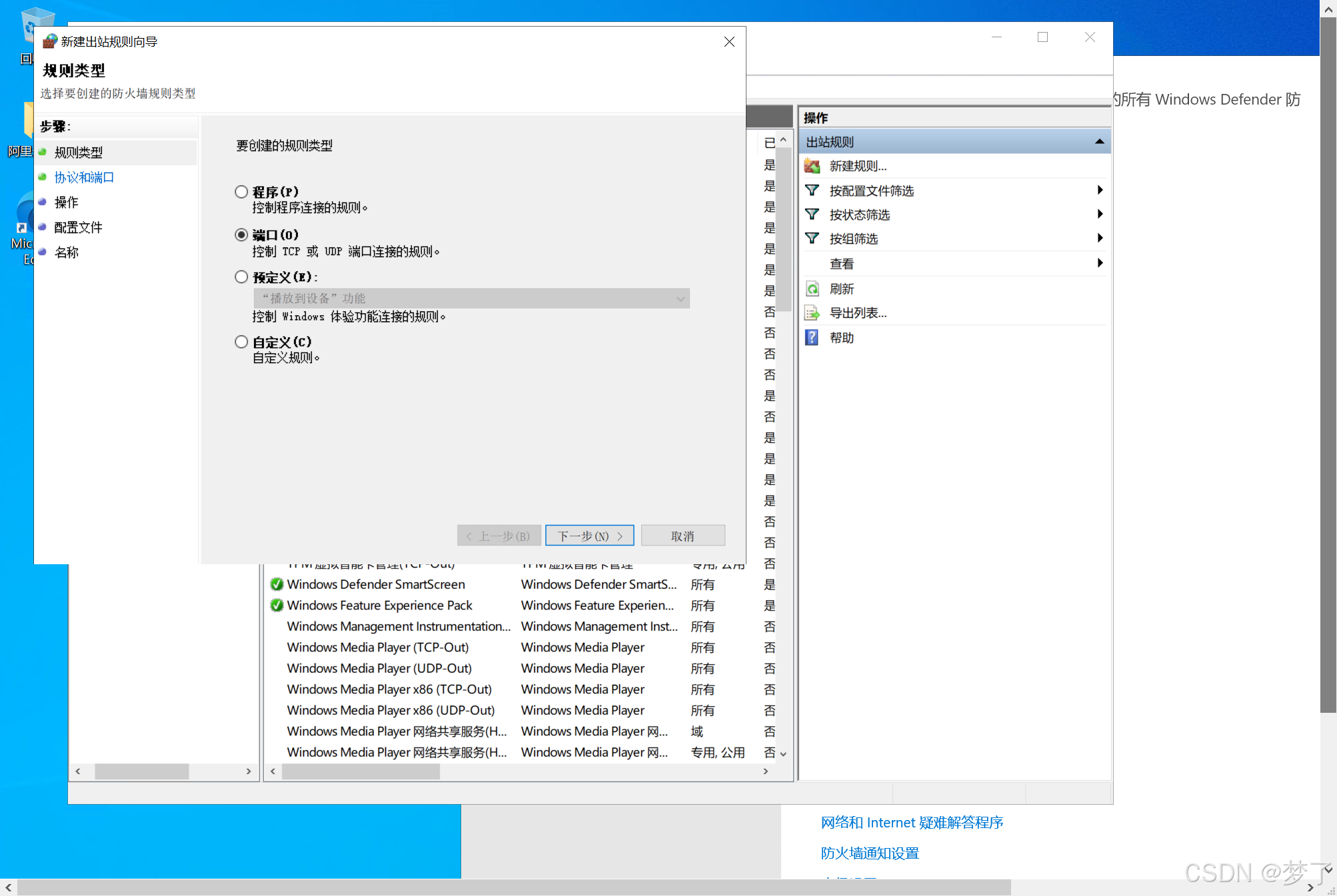Click the 配置文件 wizard step

[x=79, y=227]
